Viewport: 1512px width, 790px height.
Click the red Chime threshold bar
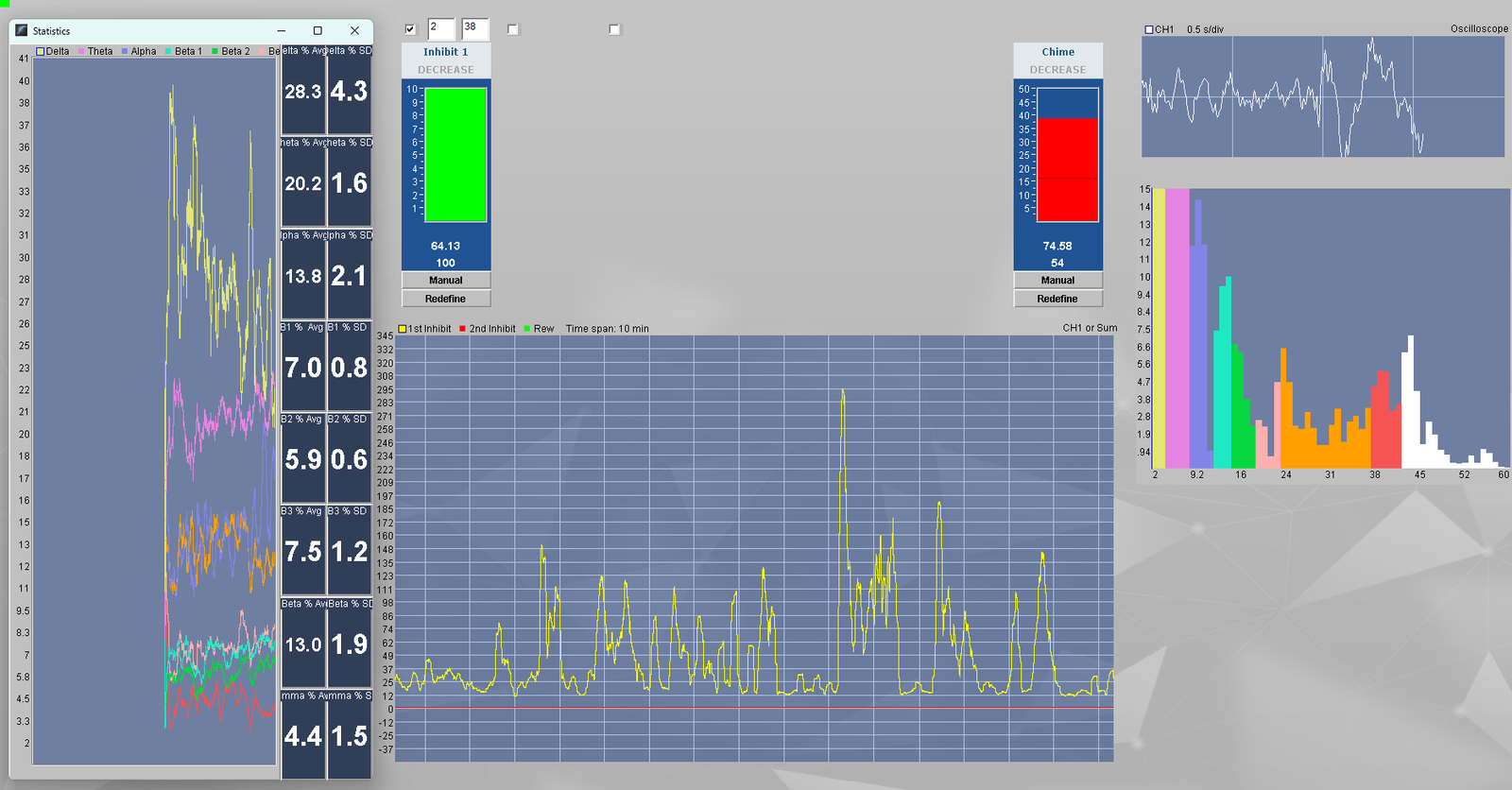[1068, 170]
